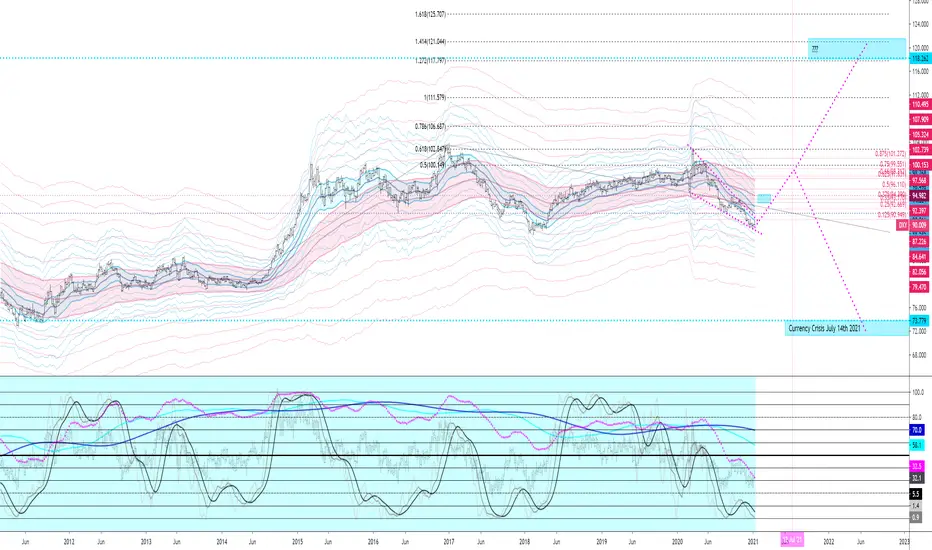Click the cyan 118.262 price label
Image resolution: width=932 pixels, height=550 pixels.
[x=919, y=58]
